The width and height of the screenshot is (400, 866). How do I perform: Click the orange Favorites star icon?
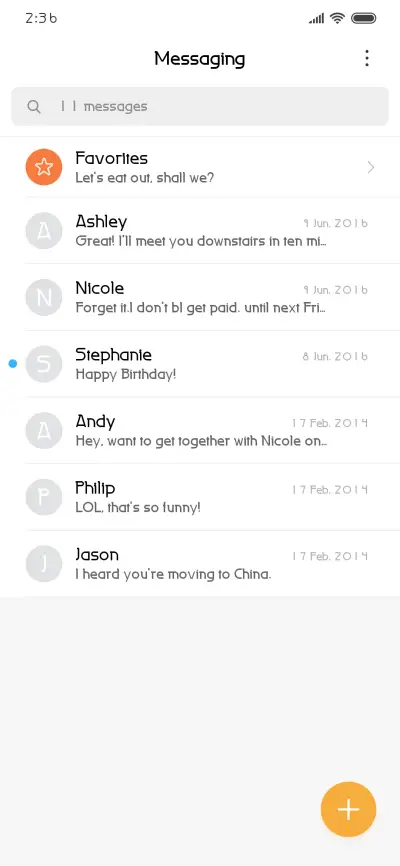[44, 167]
